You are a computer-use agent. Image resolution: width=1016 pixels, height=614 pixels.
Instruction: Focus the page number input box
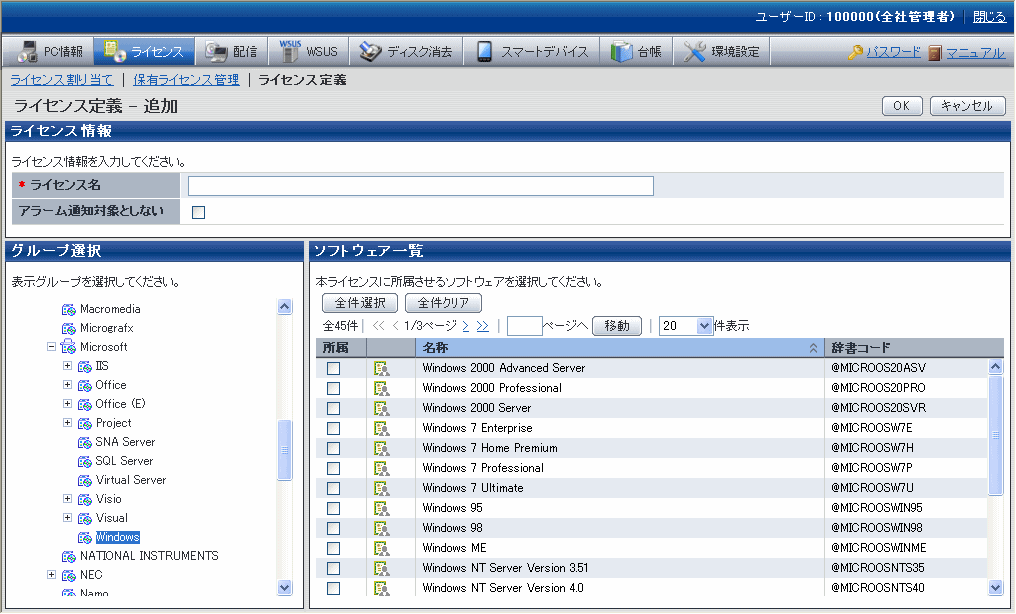pos(524,326)
